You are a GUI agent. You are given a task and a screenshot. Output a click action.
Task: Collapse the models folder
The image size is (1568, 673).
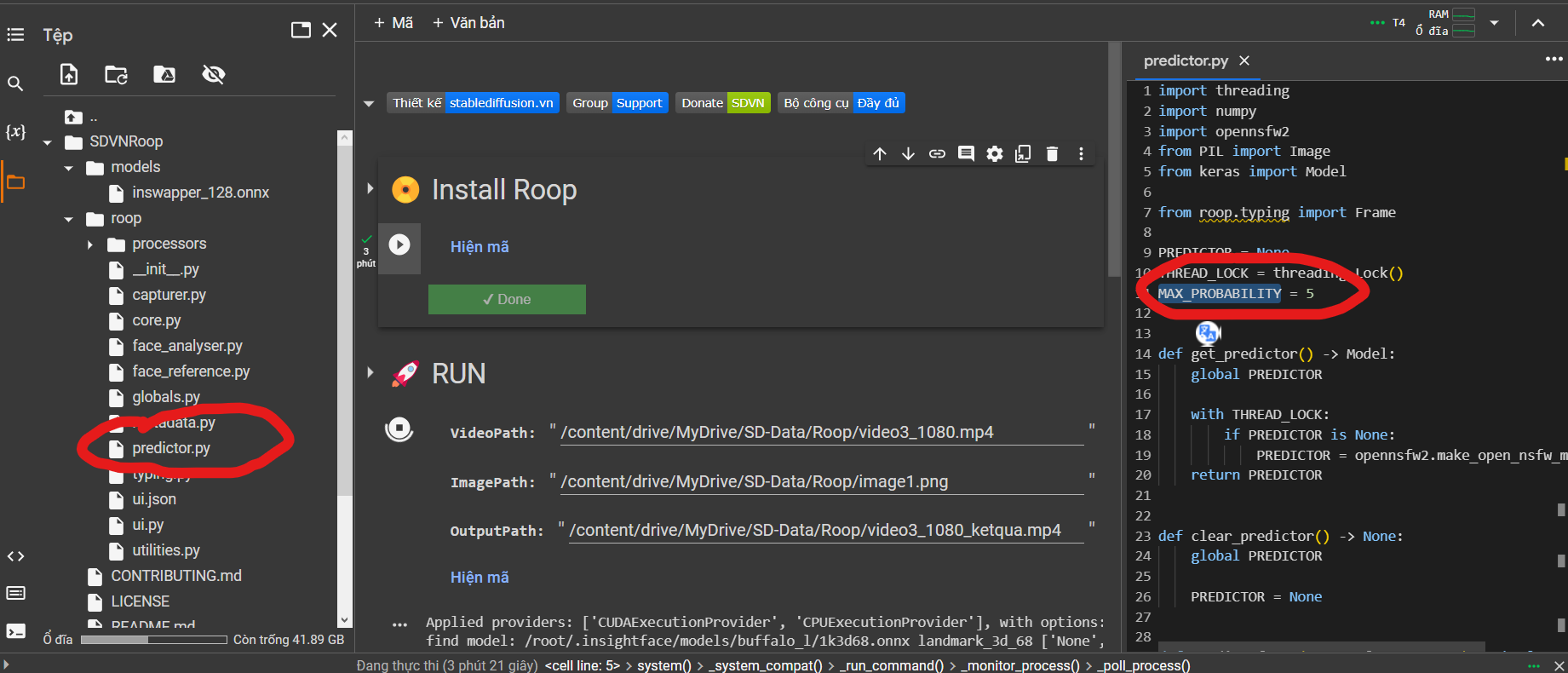[69, 168]
